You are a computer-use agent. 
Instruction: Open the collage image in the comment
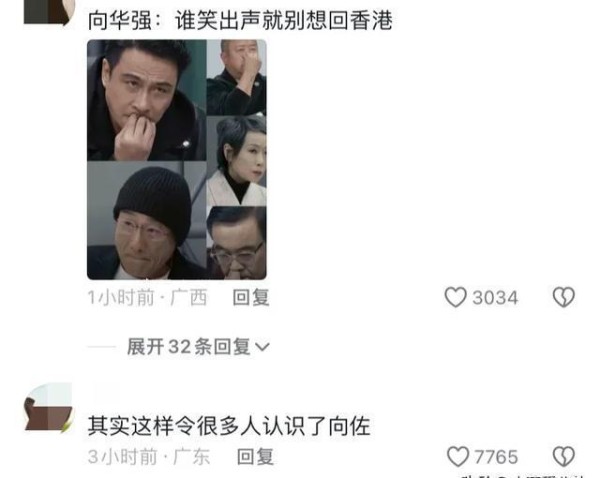tap(177, 159)
